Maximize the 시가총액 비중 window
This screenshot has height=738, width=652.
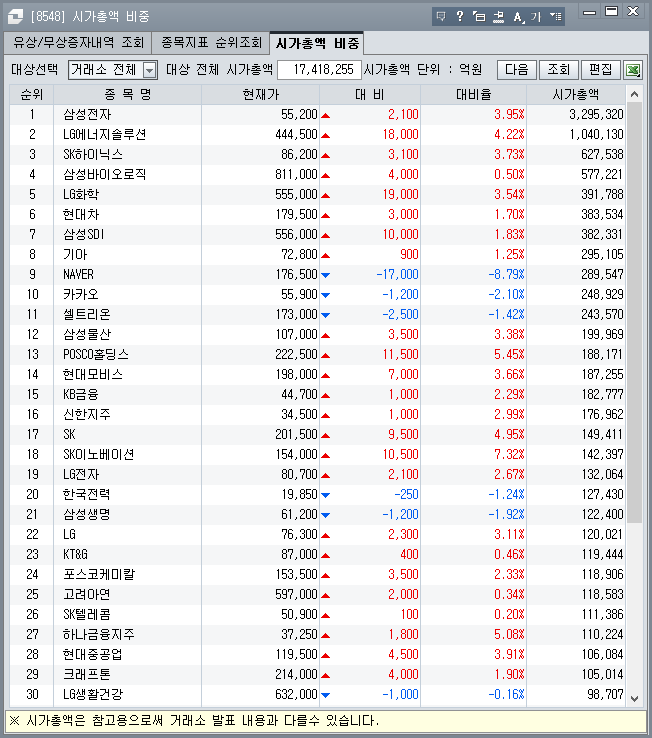click(x=612, y=11)
